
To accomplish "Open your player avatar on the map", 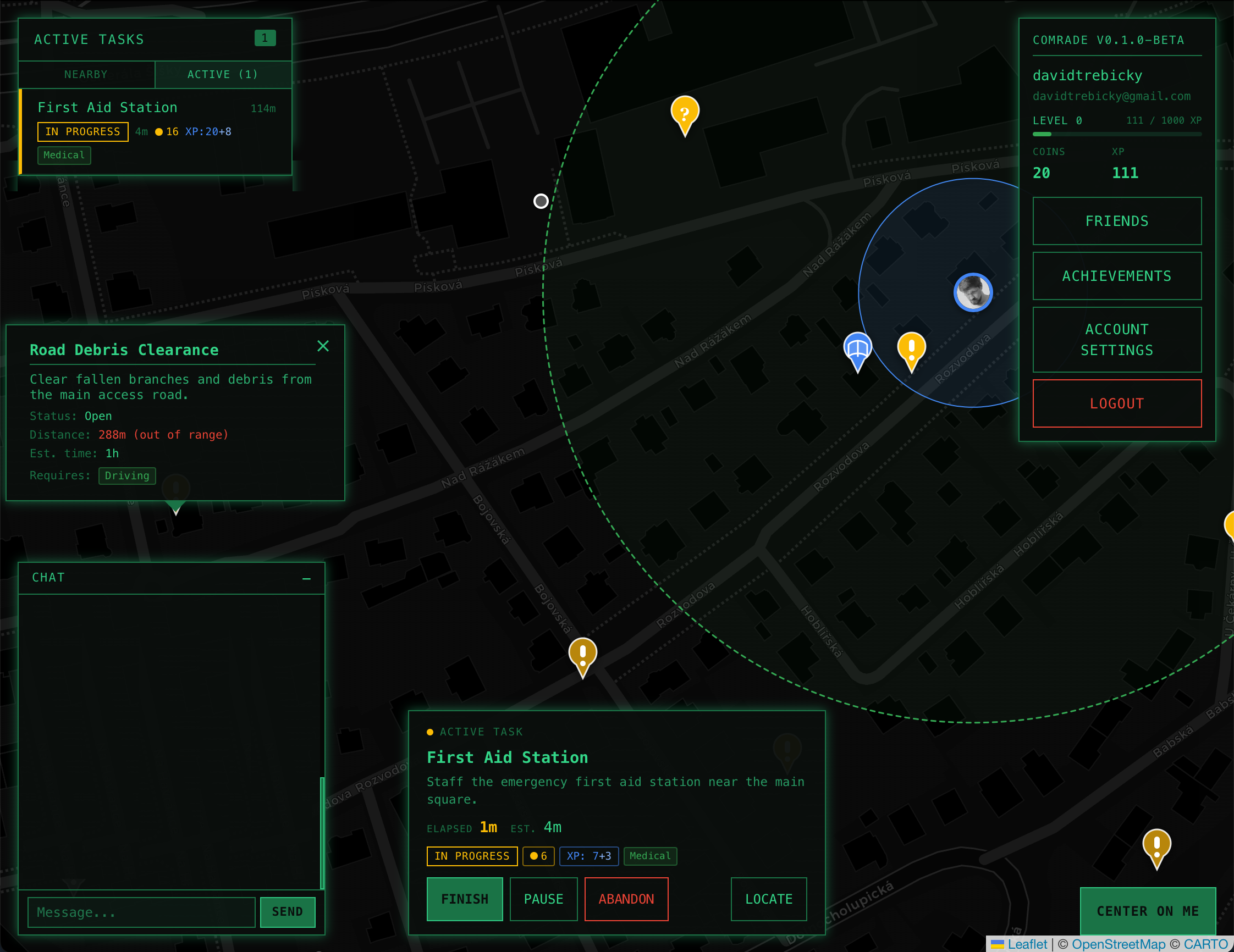I will (x=973, y=292).
